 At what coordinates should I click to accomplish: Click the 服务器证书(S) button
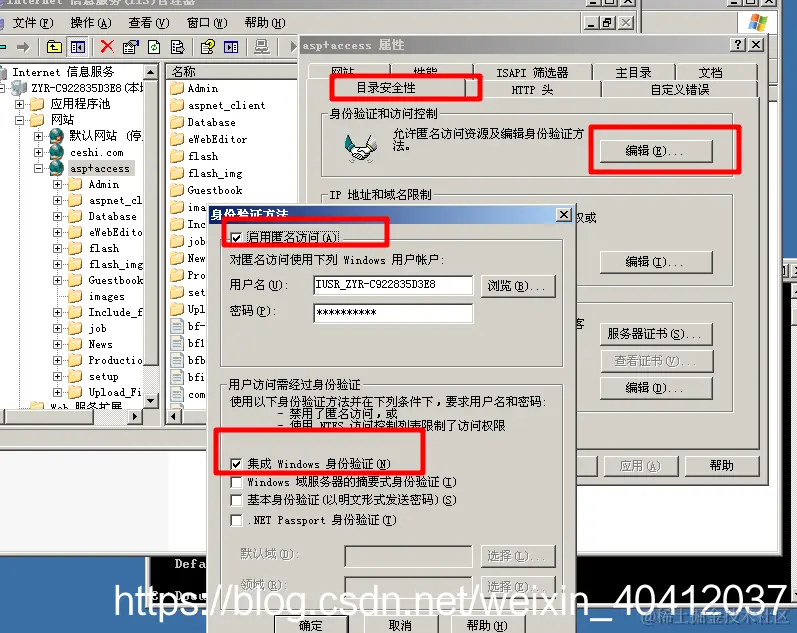tap(656, 334)
